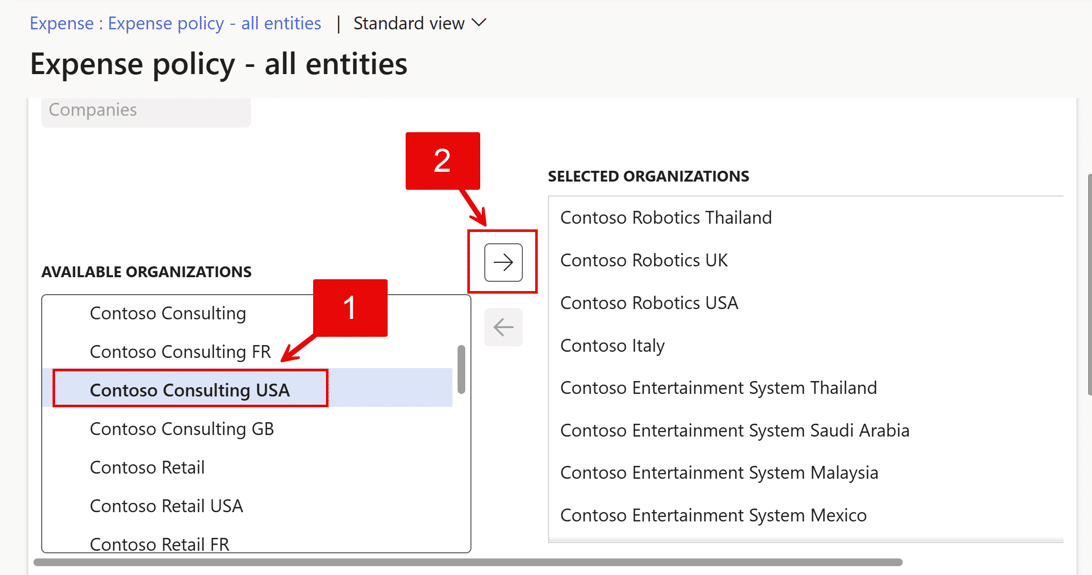Select Contoso Consulting GB organization
This screenshot has height=575, width=1092.
(182, 429)
